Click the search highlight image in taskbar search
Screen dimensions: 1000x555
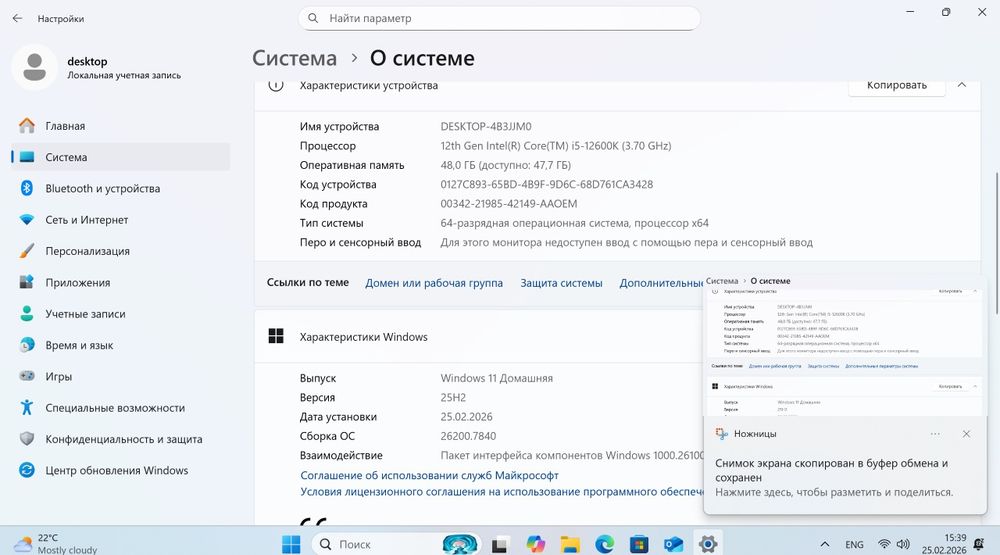point(460,544)
